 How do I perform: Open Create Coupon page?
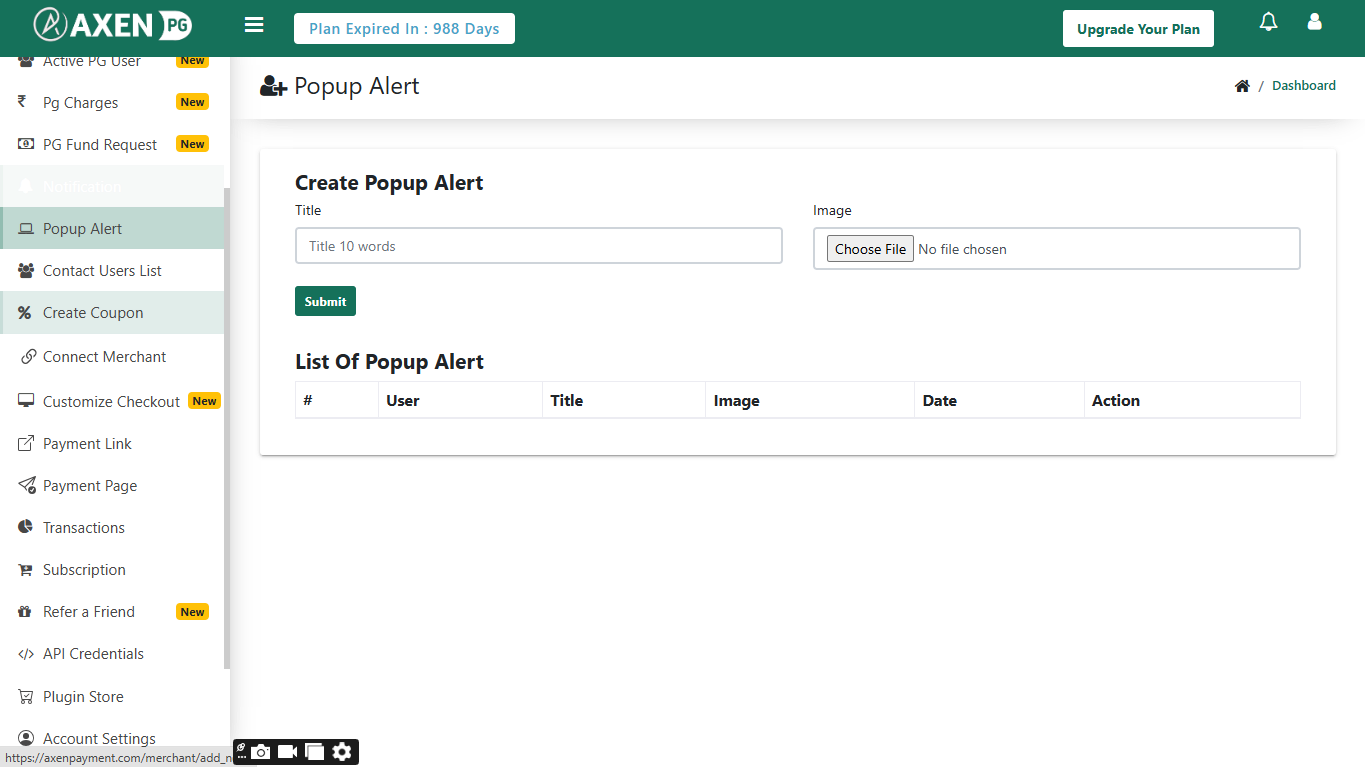[x=112, y=312]
